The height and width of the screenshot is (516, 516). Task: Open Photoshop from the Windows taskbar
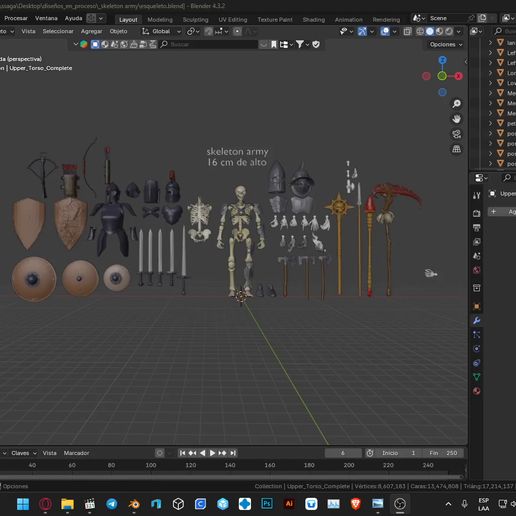tap(267, 504)
